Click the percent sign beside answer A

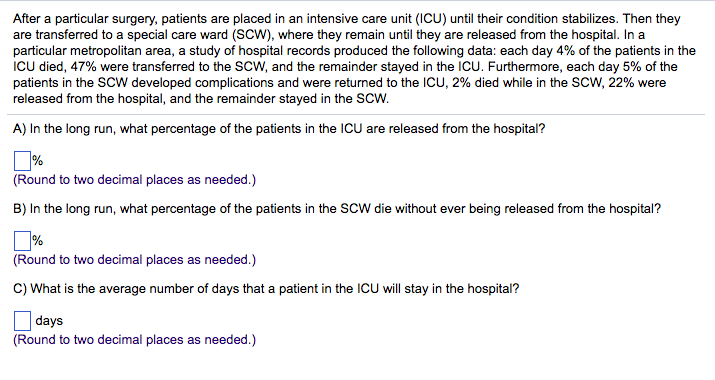pyautogui.click(x=37, y=161)
